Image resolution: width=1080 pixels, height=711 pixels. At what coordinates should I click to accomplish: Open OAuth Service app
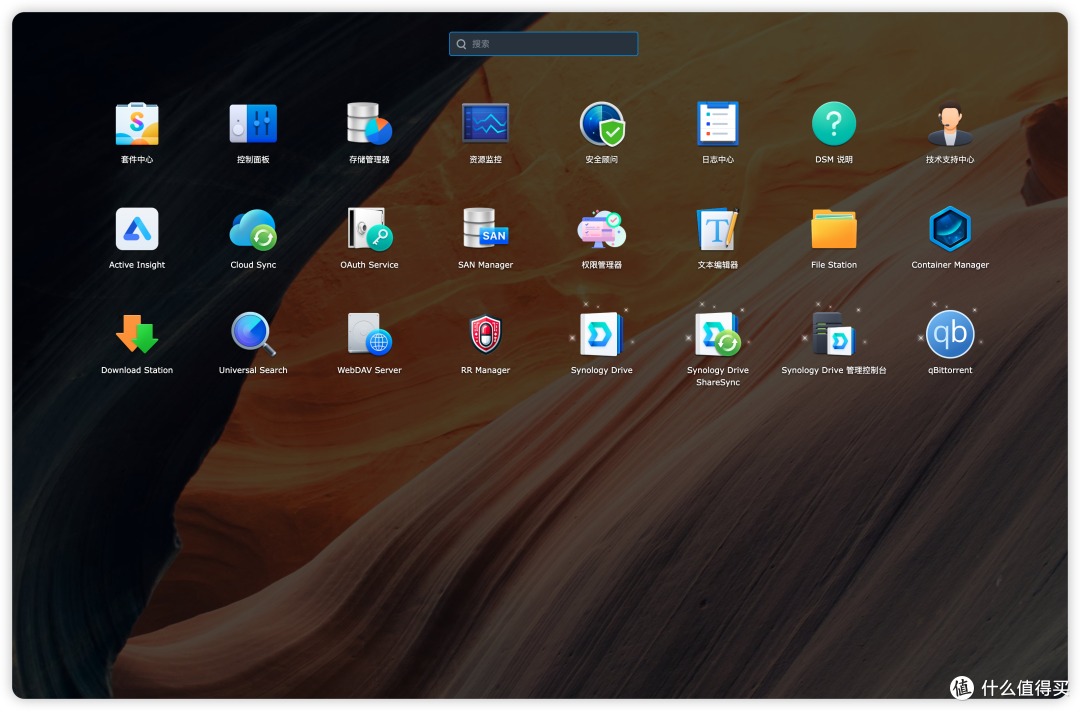(x=369, y=229)
